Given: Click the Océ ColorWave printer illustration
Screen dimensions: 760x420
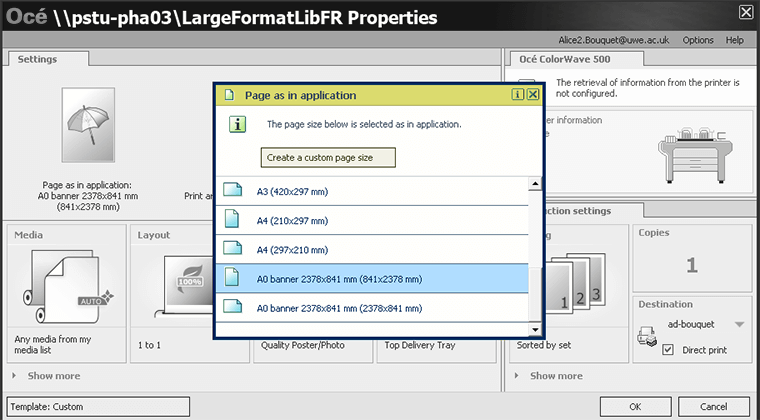Looking at the screenshot, I should (695, 155).
